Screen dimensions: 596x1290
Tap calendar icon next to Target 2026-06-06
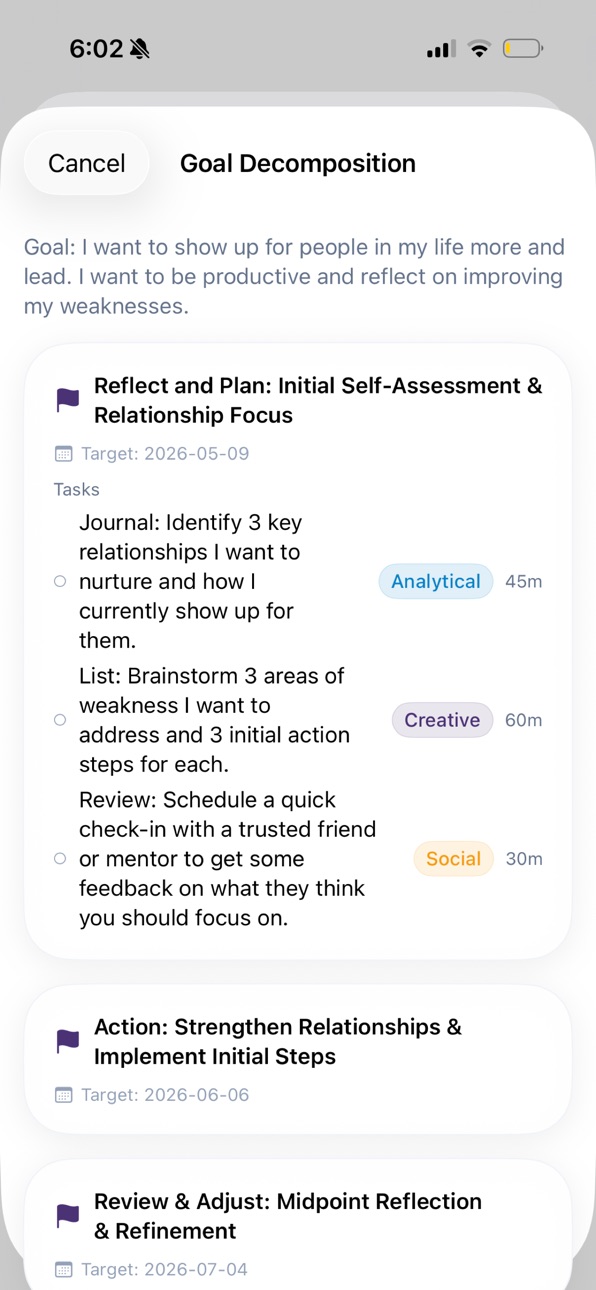pos(64,1095)
